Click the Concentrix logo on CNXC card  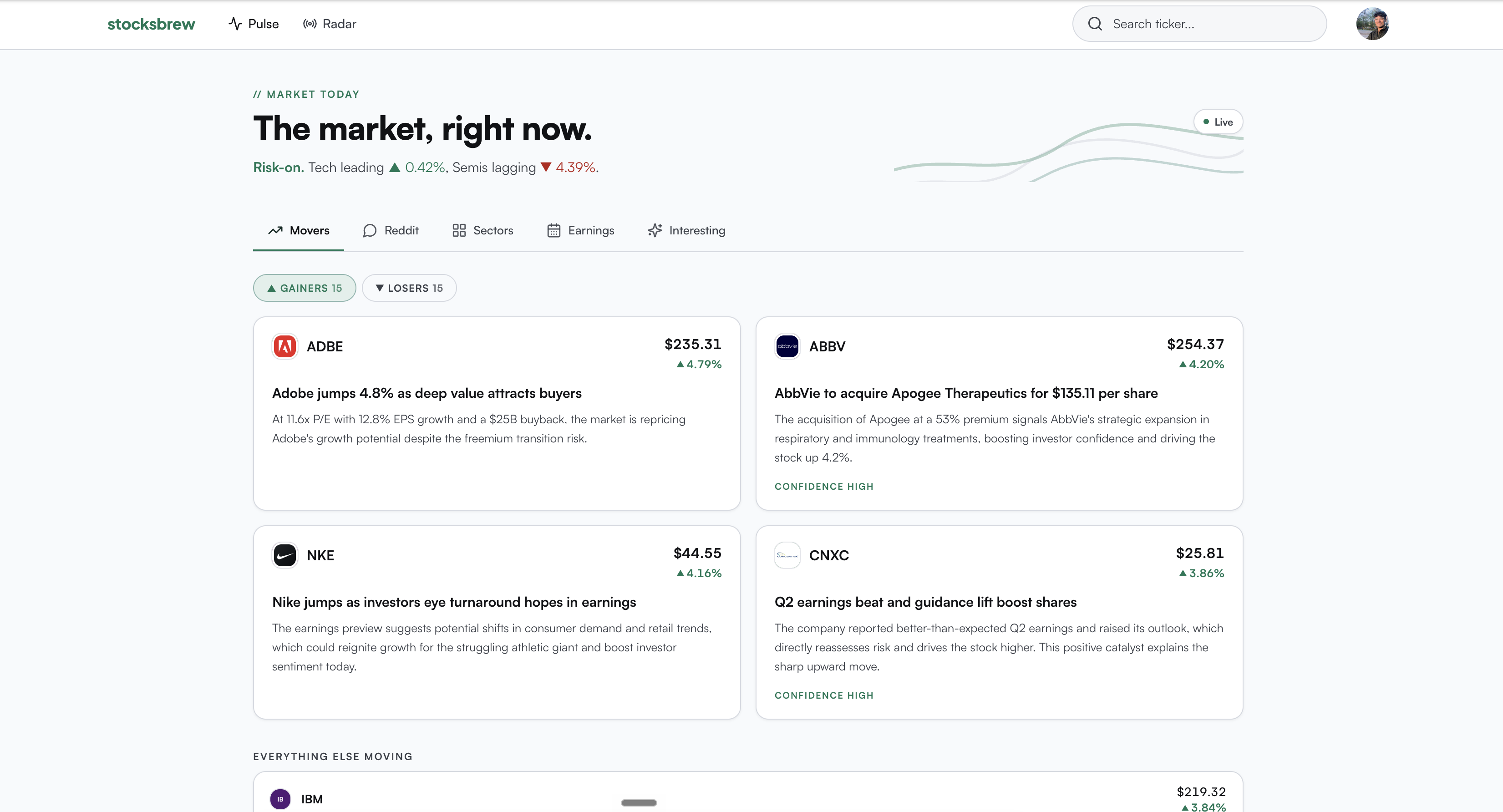[x=787, y=555]
